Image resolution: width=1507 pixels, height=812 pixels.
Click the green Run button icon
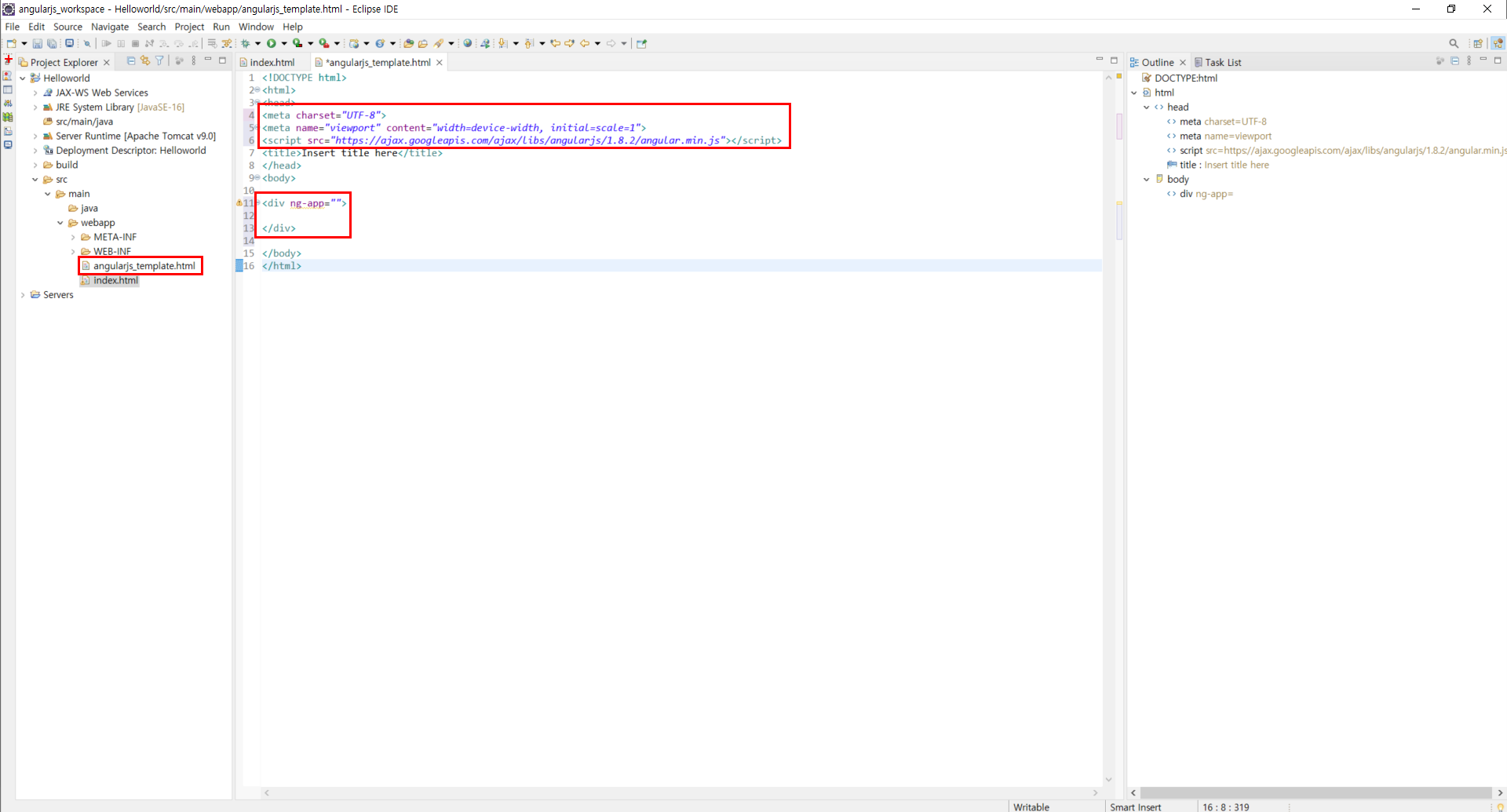[272, 44]
